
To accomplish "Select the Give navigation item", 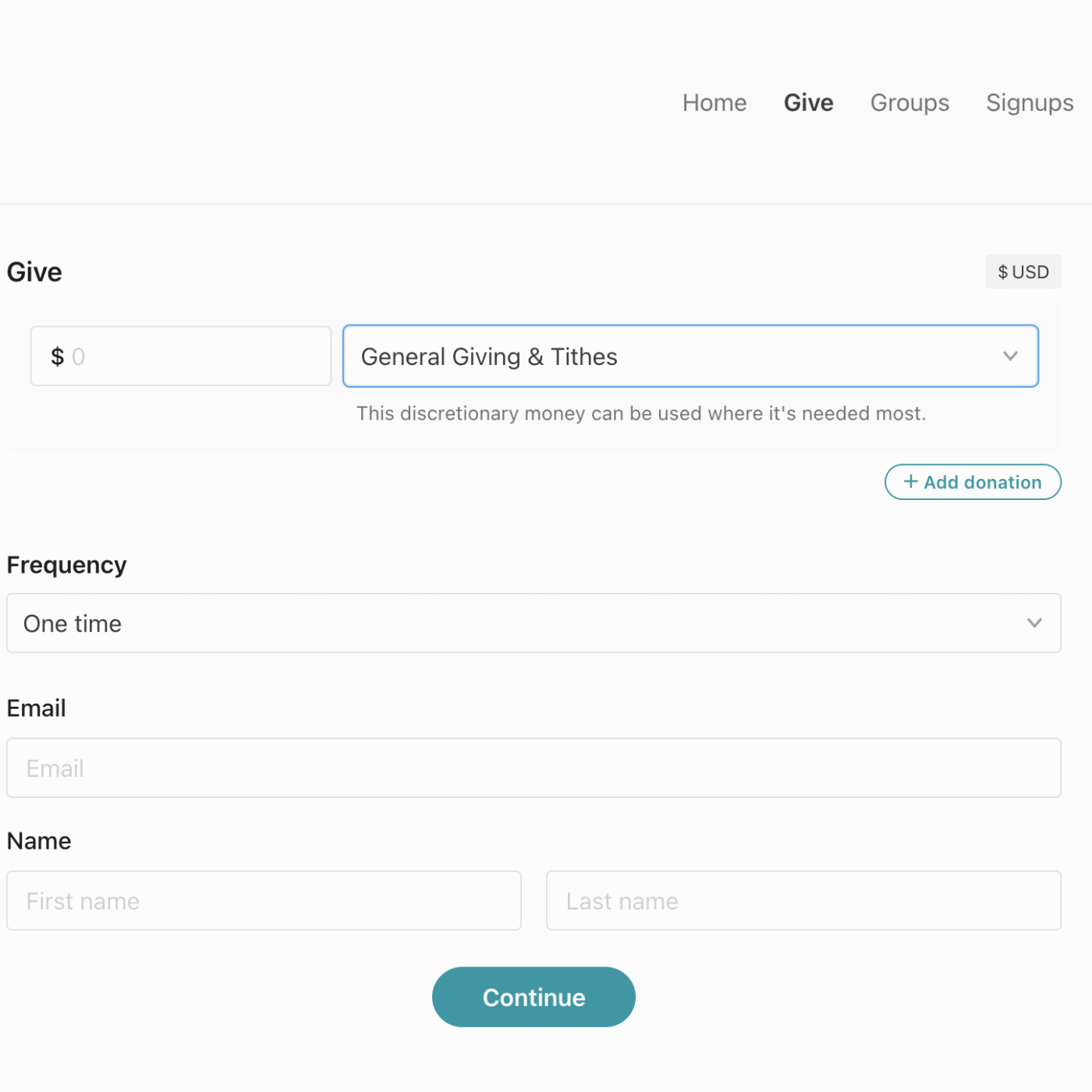I will tap(808, 103).
